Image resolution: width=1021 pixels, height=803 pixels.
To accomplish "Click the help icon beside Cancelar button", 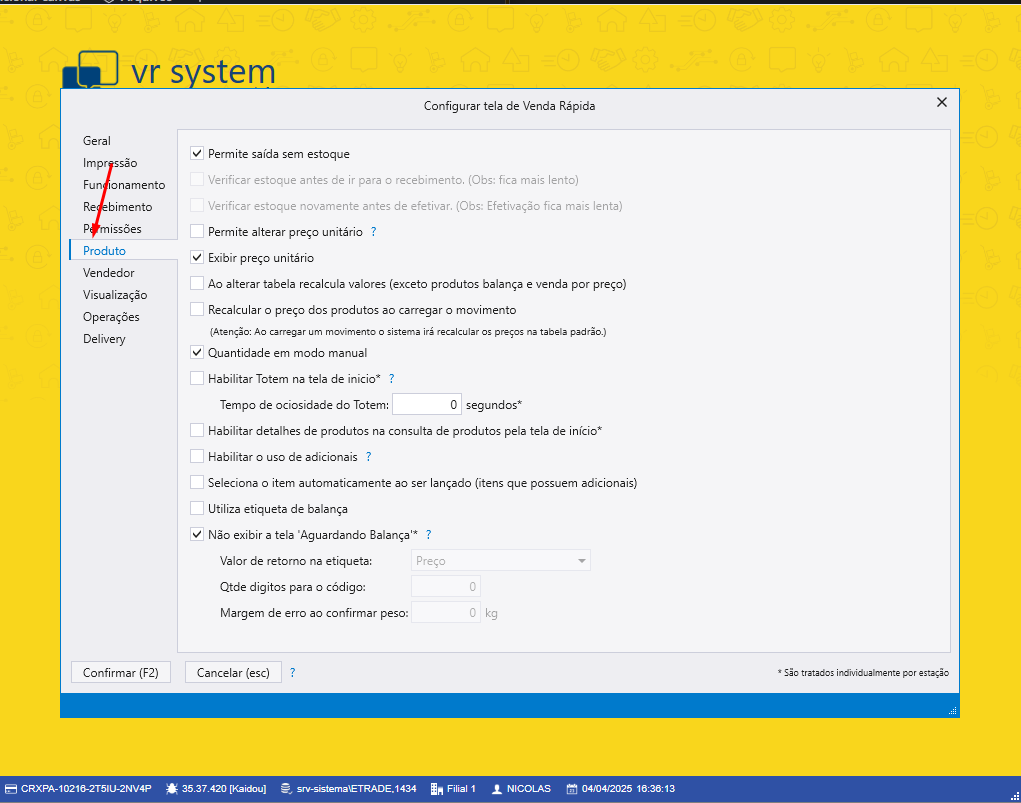I will tap(292, 673).
